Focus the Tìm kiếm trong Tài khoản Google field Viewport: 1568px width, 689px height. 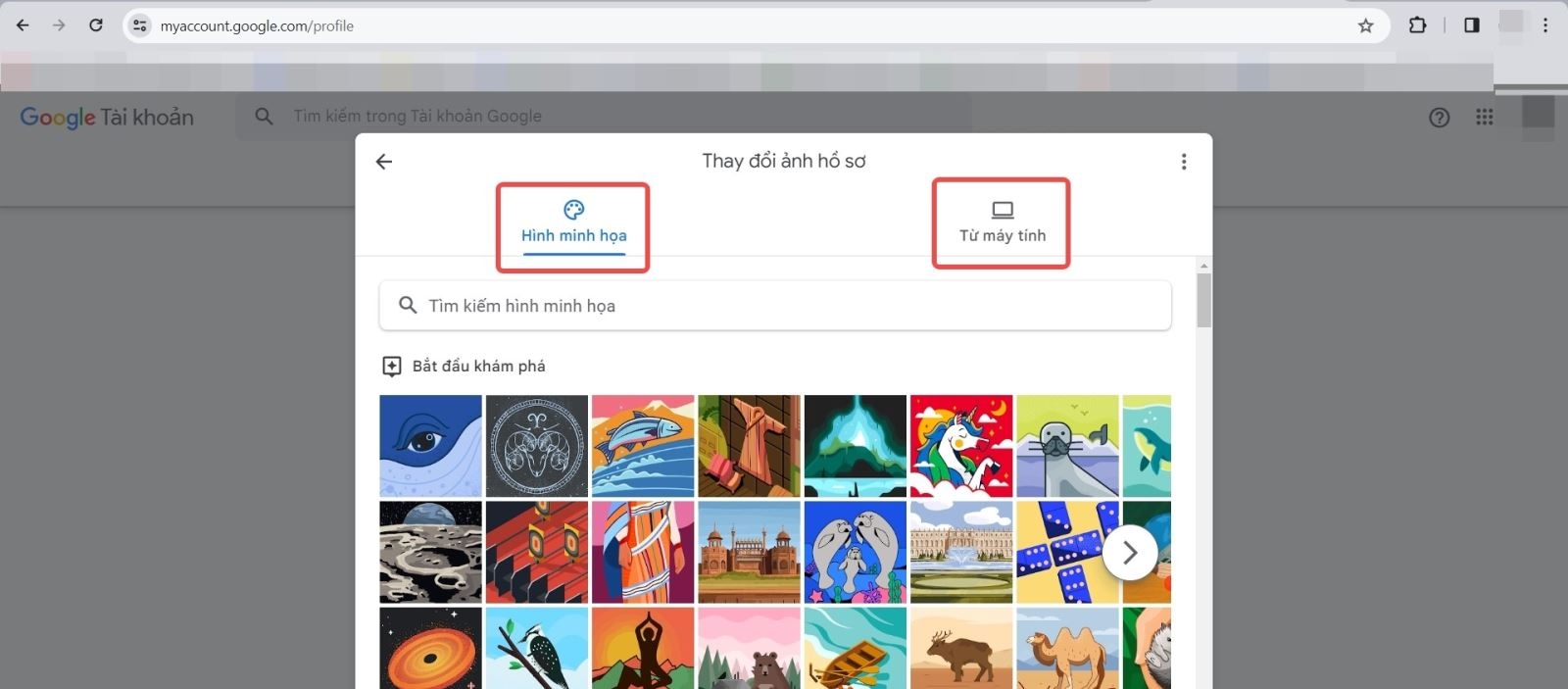pyautogui.click(x=603, y=117)
